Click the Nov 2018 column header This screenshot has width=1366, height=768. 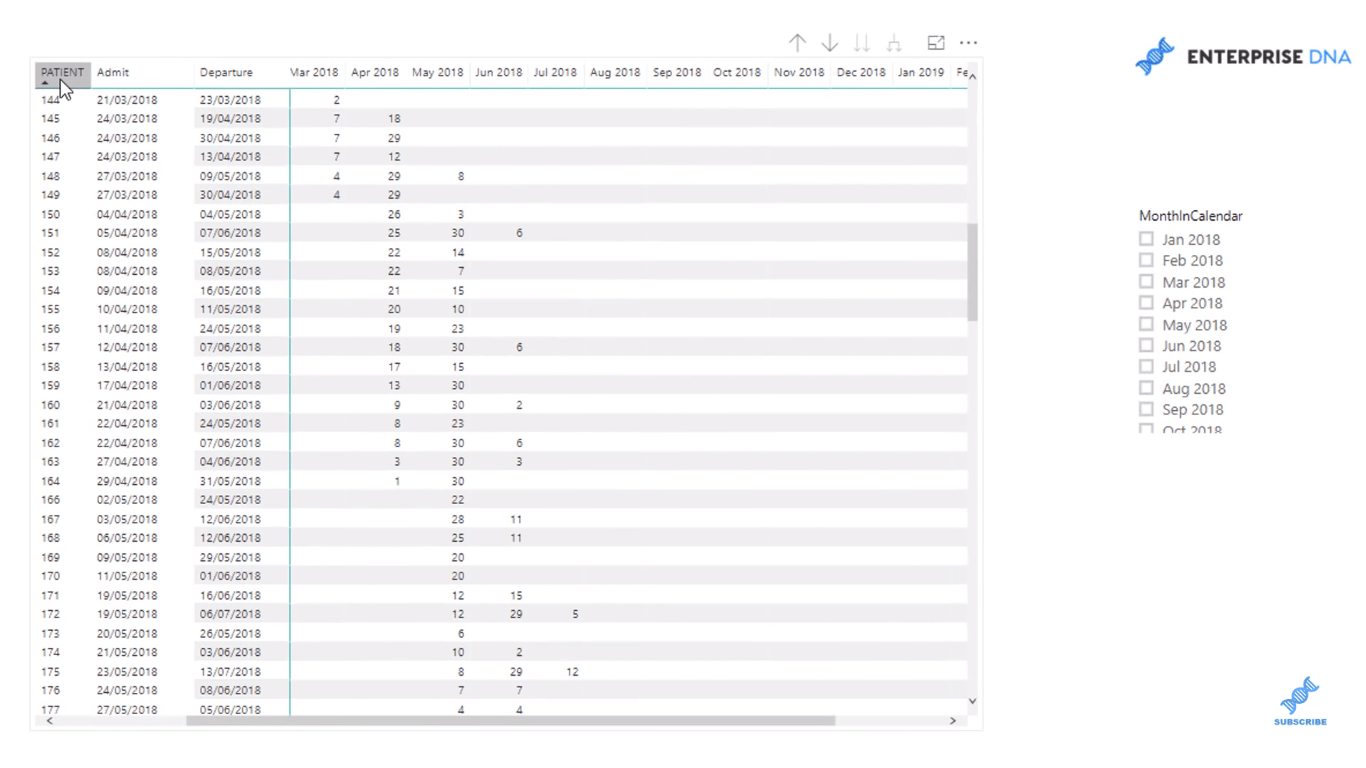799,72
